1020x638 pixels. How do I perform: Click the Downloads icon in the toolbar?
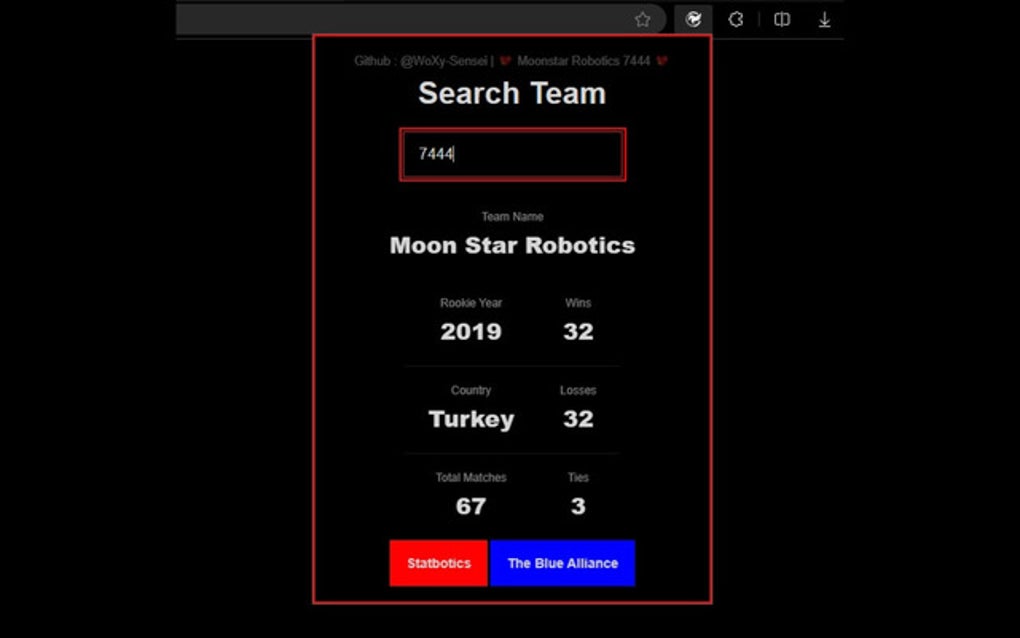824,19
